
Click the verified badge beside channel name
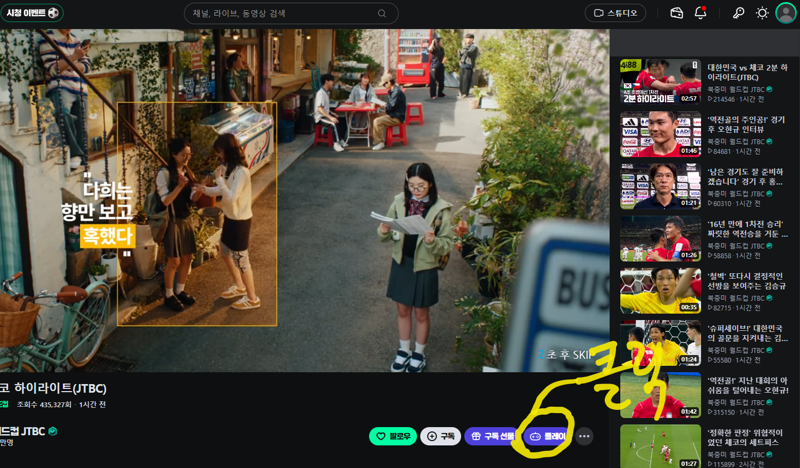(x=53, y=431)
